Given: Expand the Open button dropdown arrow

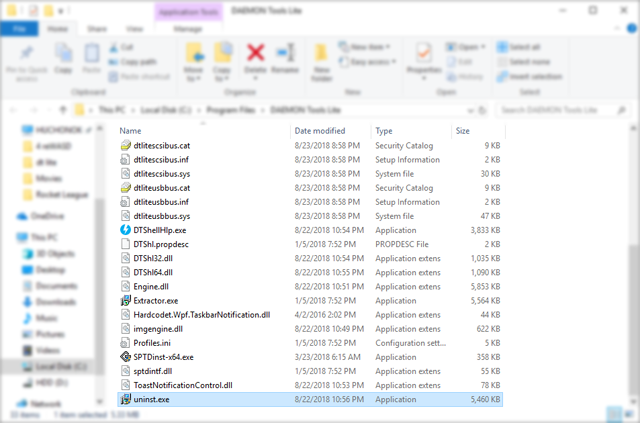Looking at the screenshot, I should 483,47.
